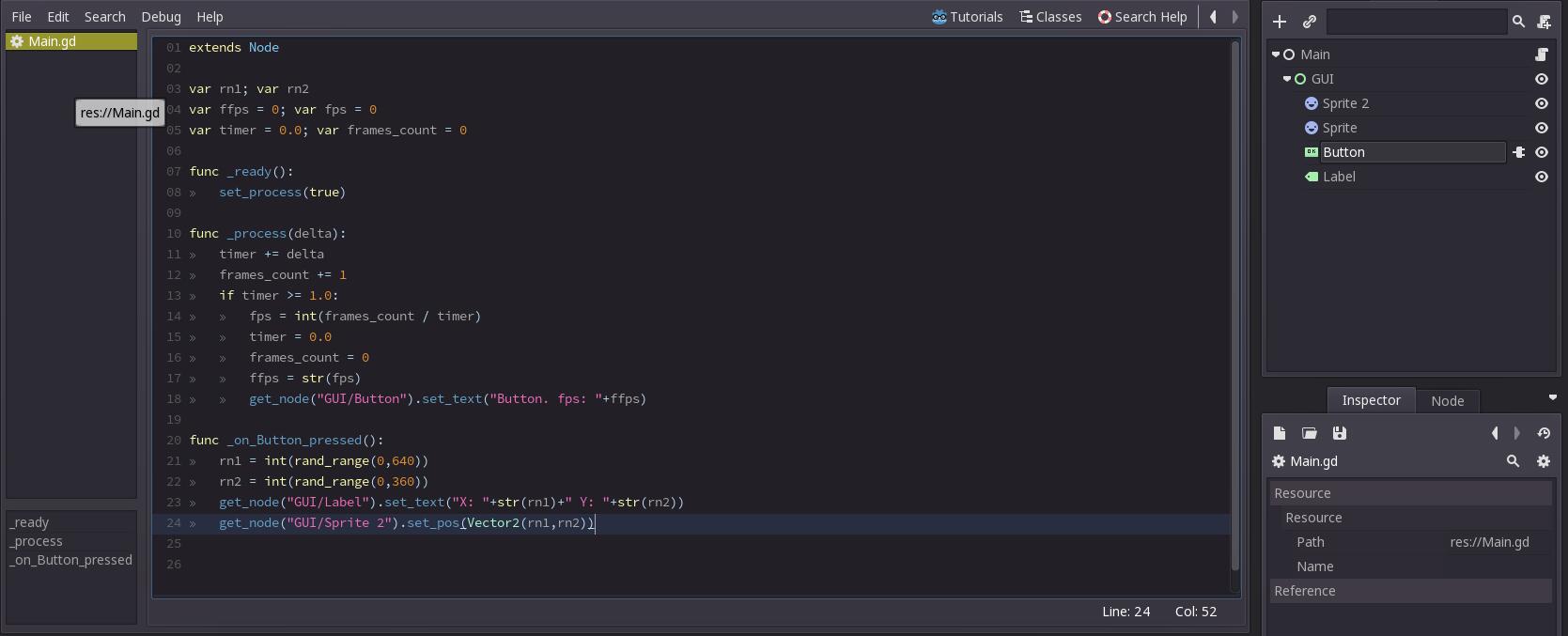
Task: Collapse the Main node in the scene tree
Action: pyautogui.click(x=1276, y=54)
